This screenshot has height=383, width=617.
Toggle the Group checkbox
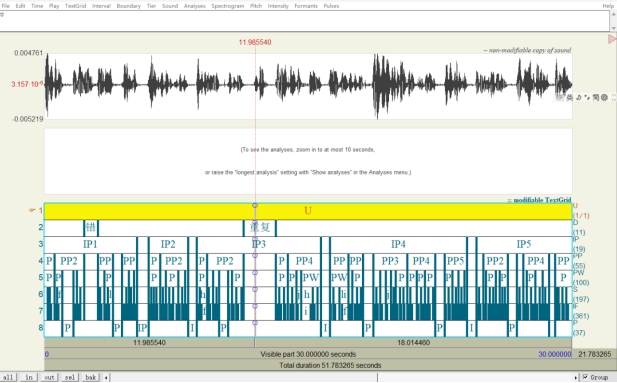(x=586, y=377)
